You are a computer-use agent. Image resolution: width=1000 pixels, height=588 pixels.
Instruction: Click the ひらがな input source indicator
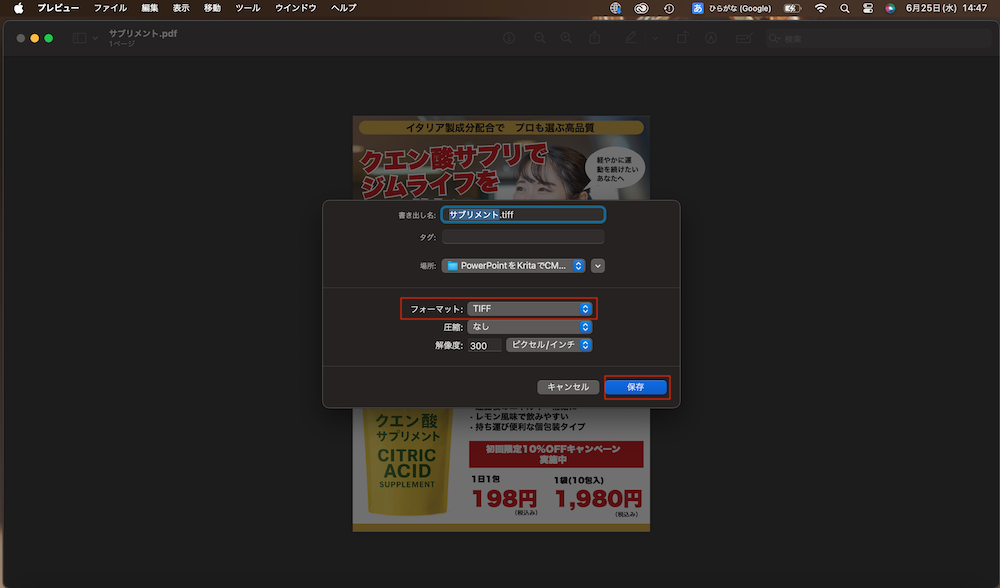(732, 8)
